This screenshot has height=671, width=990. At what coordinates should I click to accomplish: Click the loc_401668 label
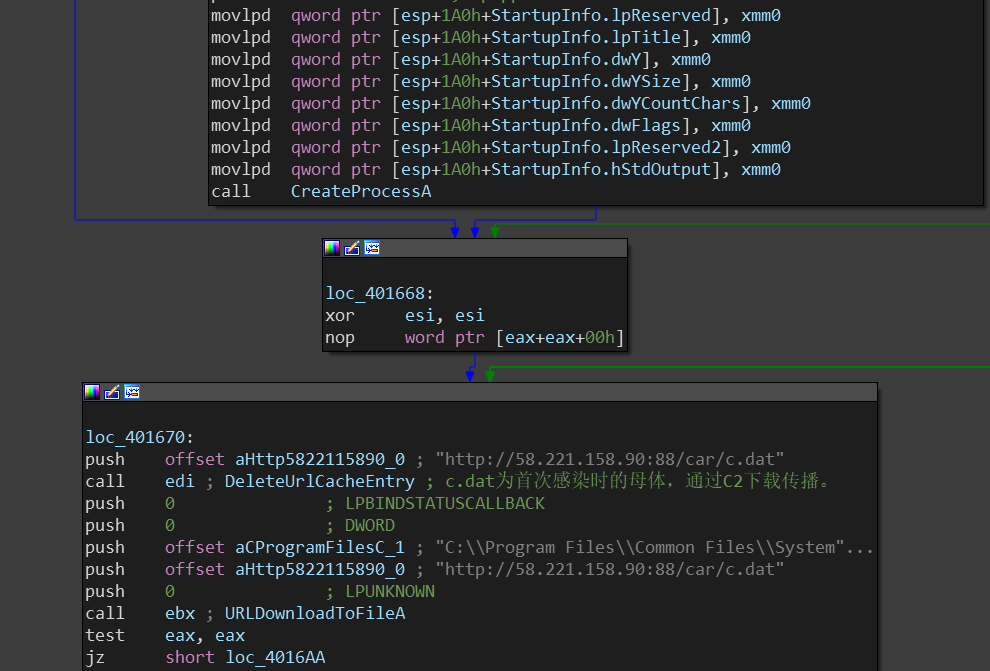(x=375, y=294)
